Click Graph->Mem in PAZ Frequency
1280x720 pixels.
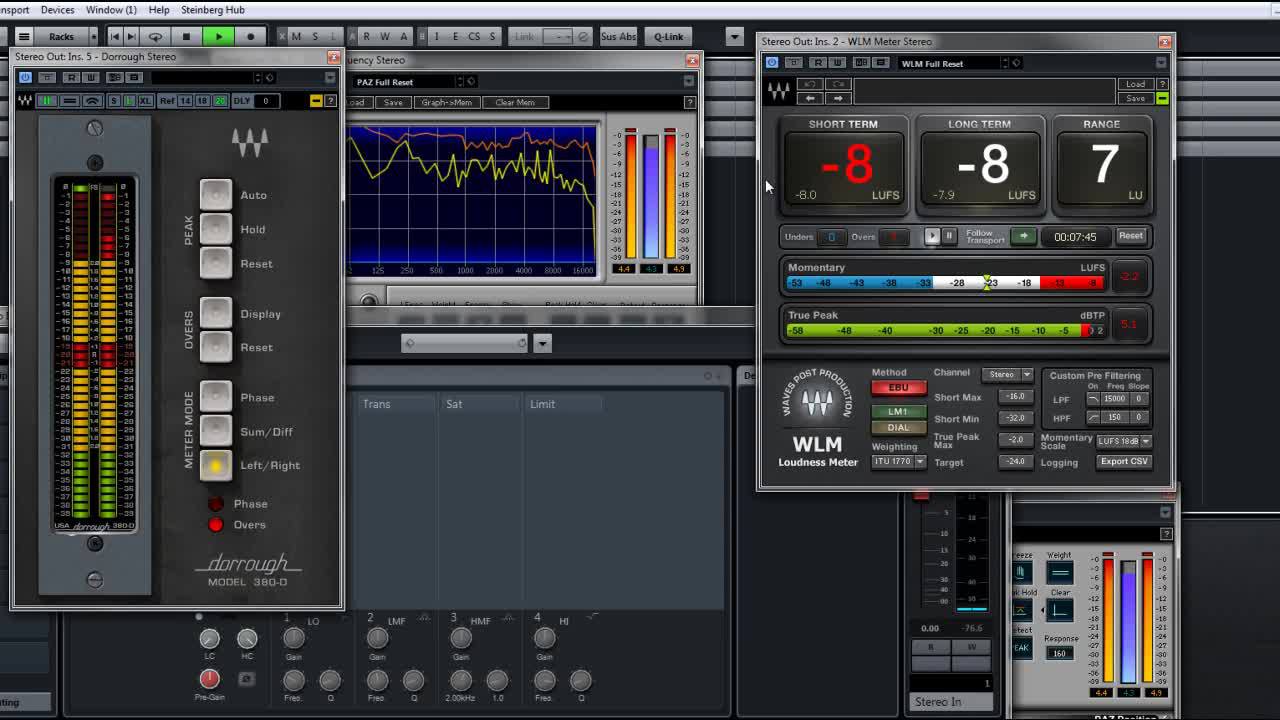446,102
